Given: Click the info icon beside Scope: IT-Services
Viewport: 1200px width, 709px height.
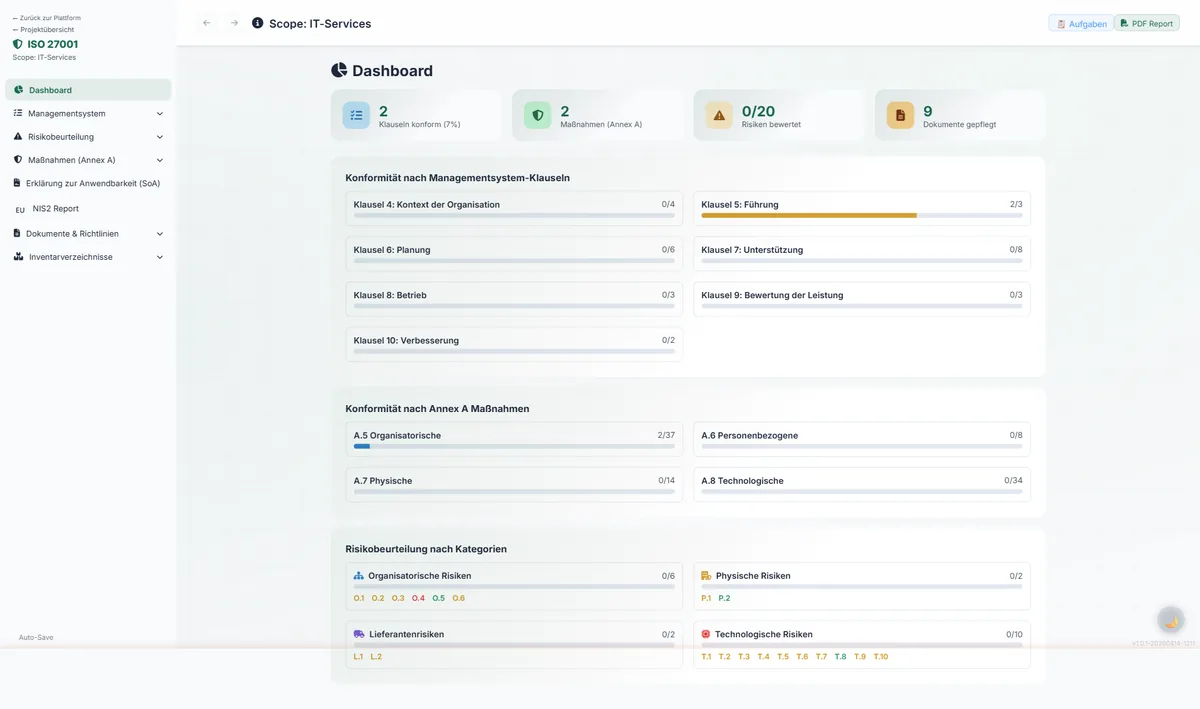Looking at the screenshot, I should coord(258,23).
